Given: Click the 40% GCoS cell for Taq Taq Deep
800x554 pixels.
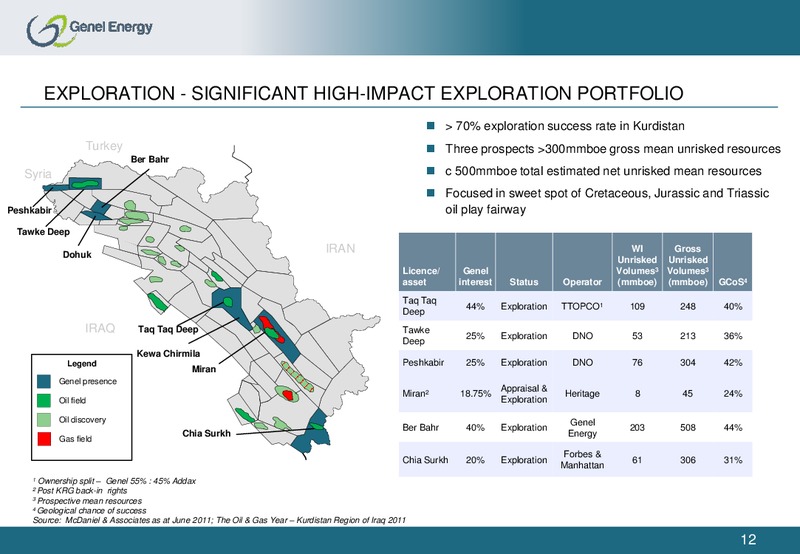Looking at the screenshot, I should (733, 307).
